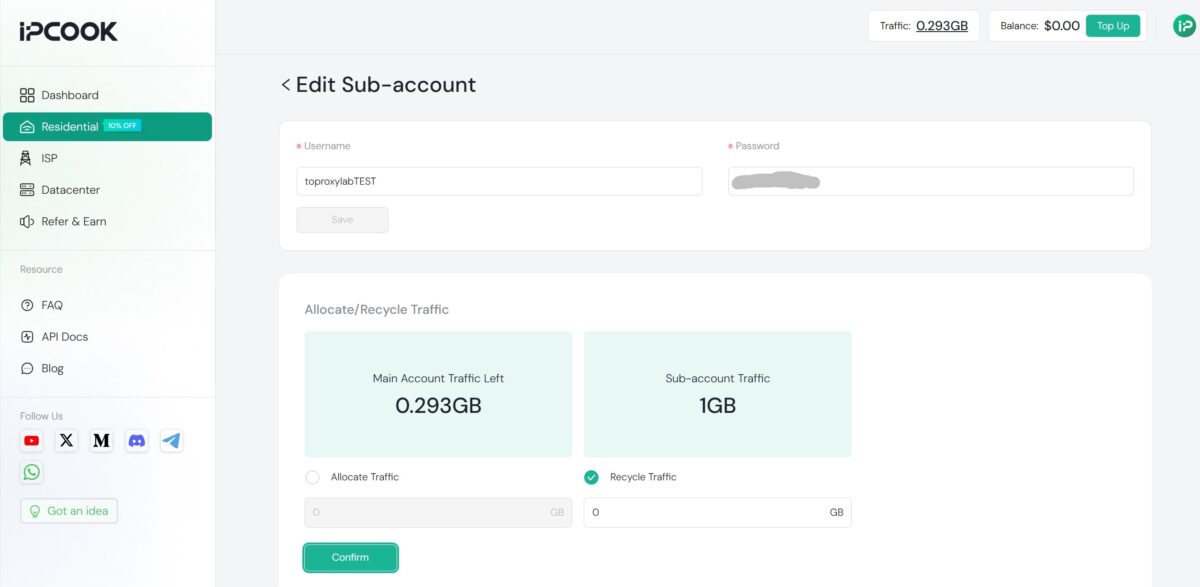Click the Refer & Earn megaphone icon
This screenshot has height=587, width=1200.
tap(27, 221)
